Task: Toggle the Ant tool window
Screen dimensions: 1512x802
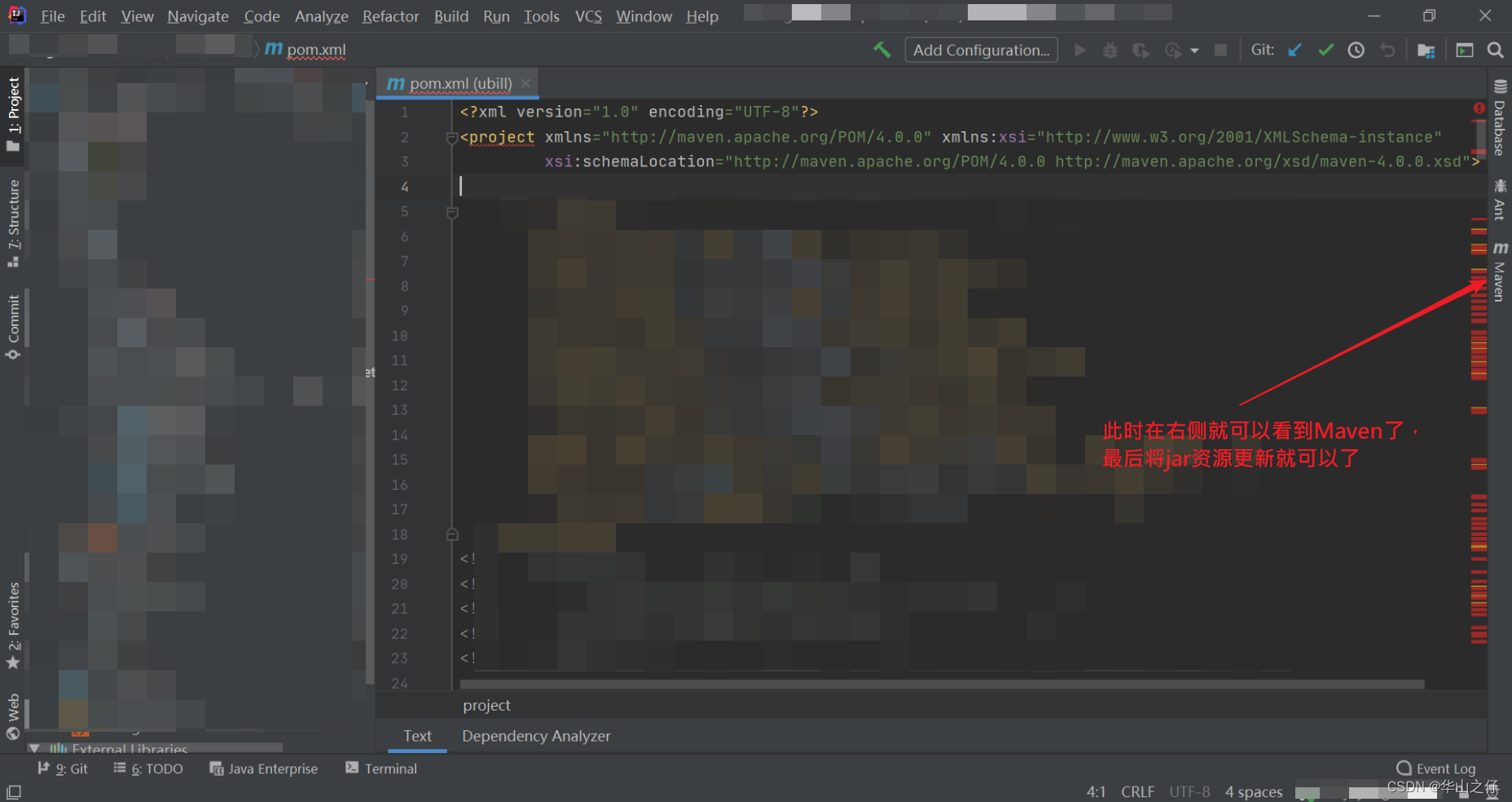Action: pyautogui.click(x=1500, y=200)
